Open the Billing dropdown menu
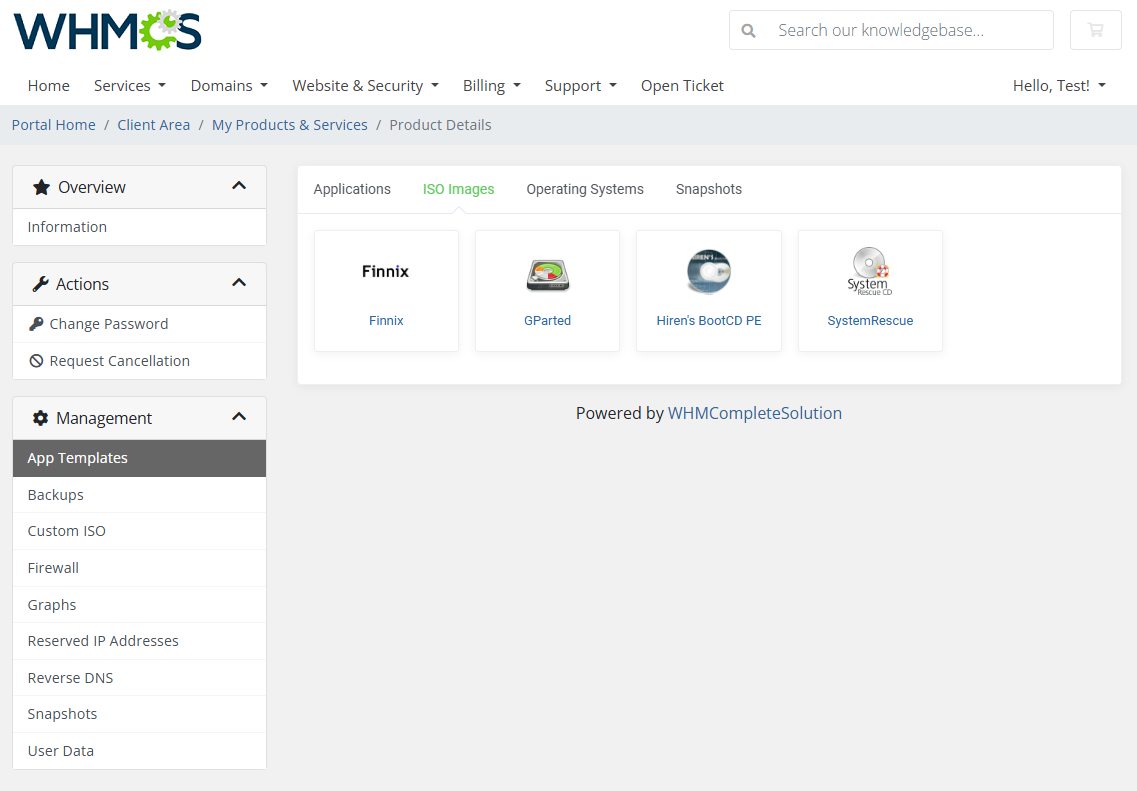 pos(492,86)
